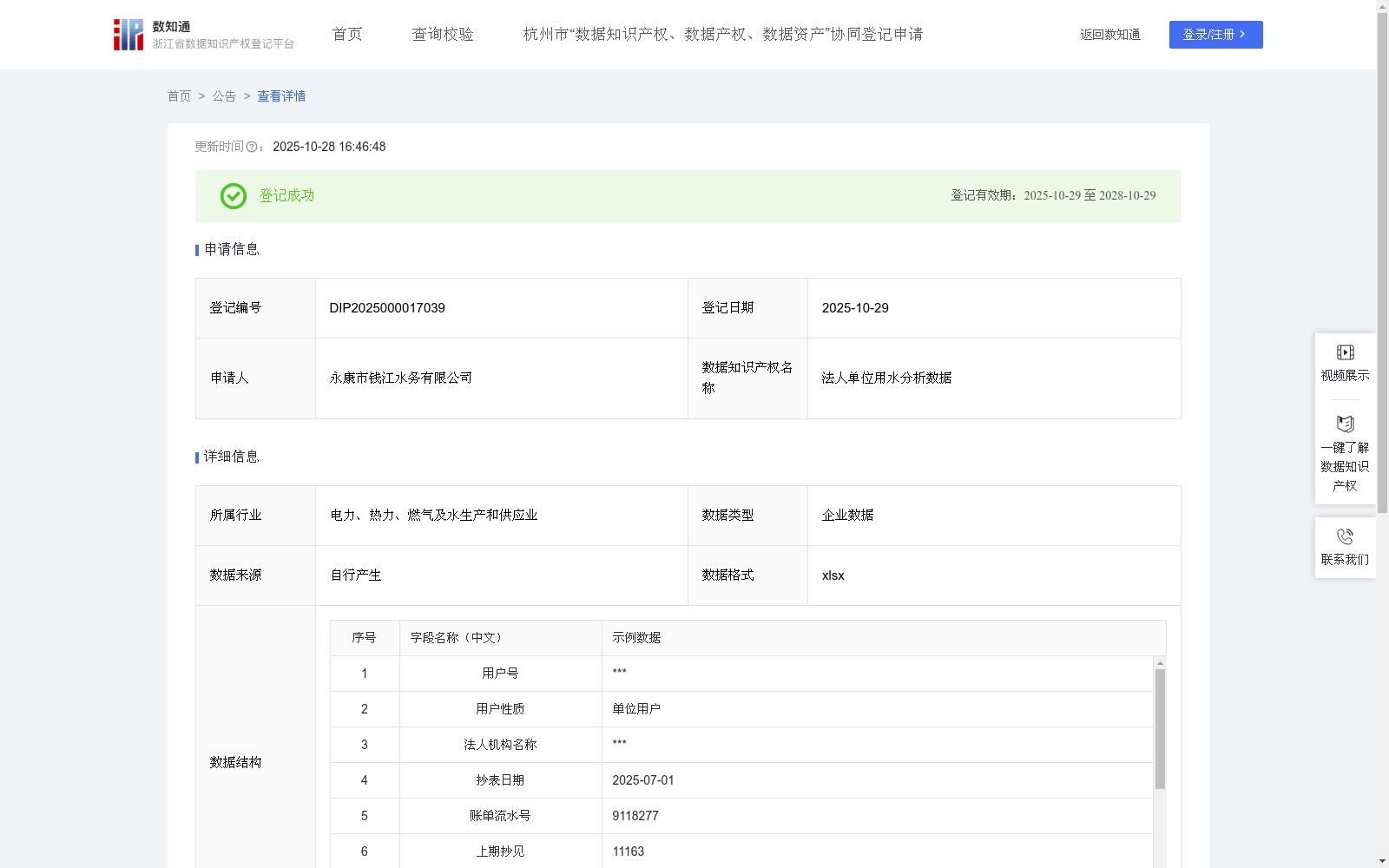Click the 用户性质 field row
Screen dimensions: 1389x868
tap(741, 709)
